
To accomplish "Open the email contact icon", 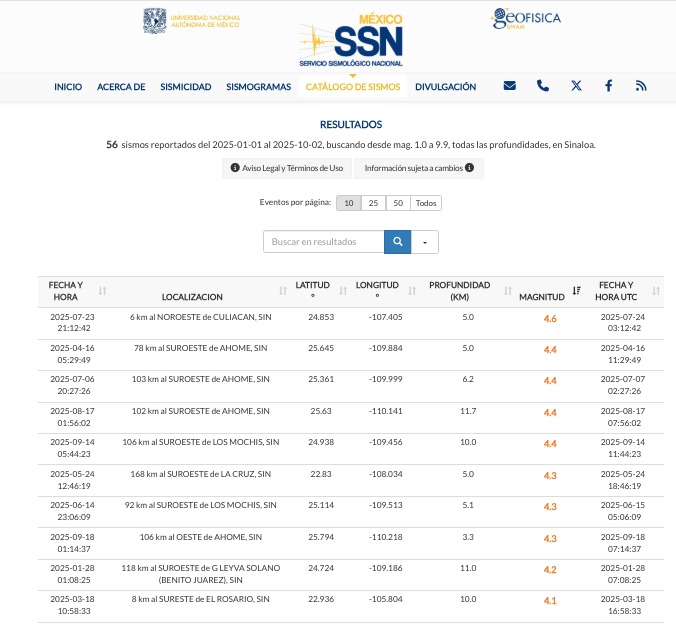I will coord(510,86).
